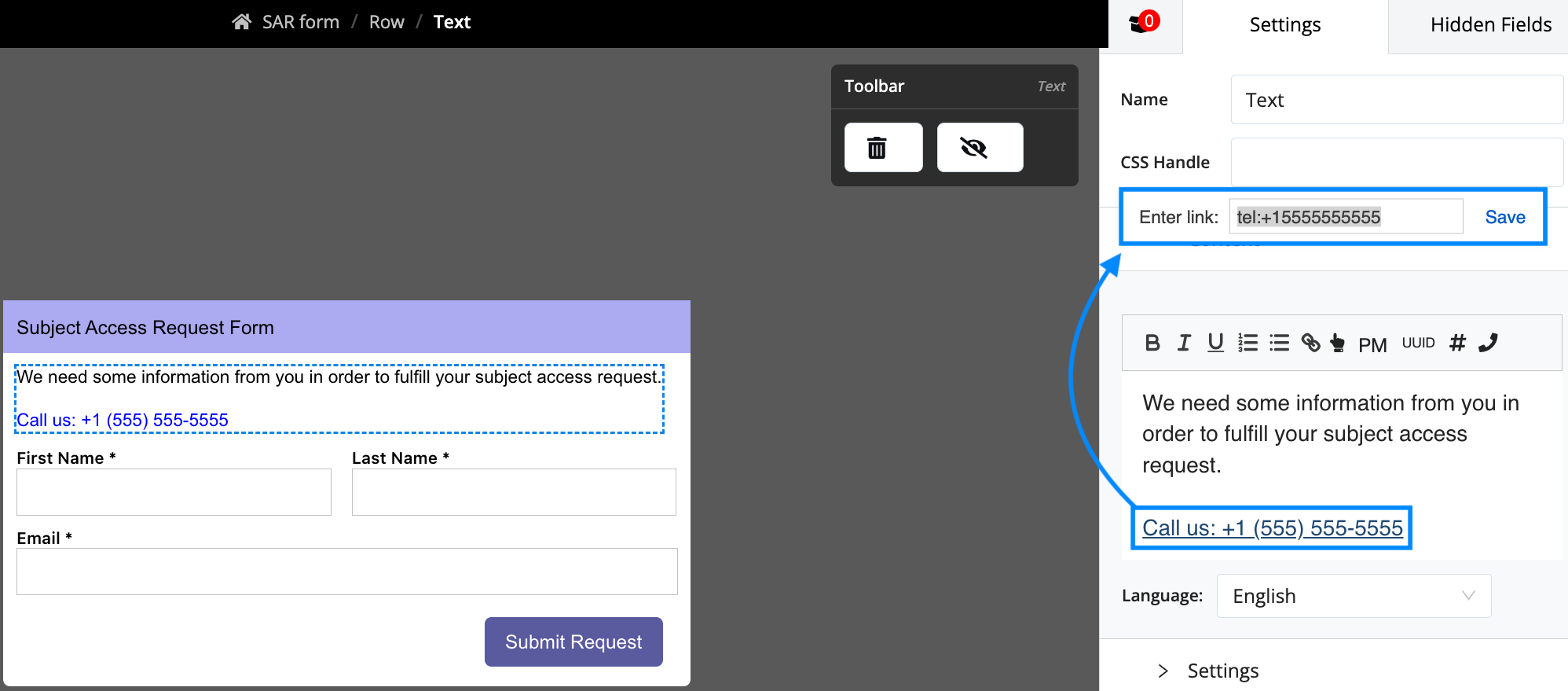Open SAR form breadcrumb link
This screenshot has height=691, width=1568.
click(301, 22)
